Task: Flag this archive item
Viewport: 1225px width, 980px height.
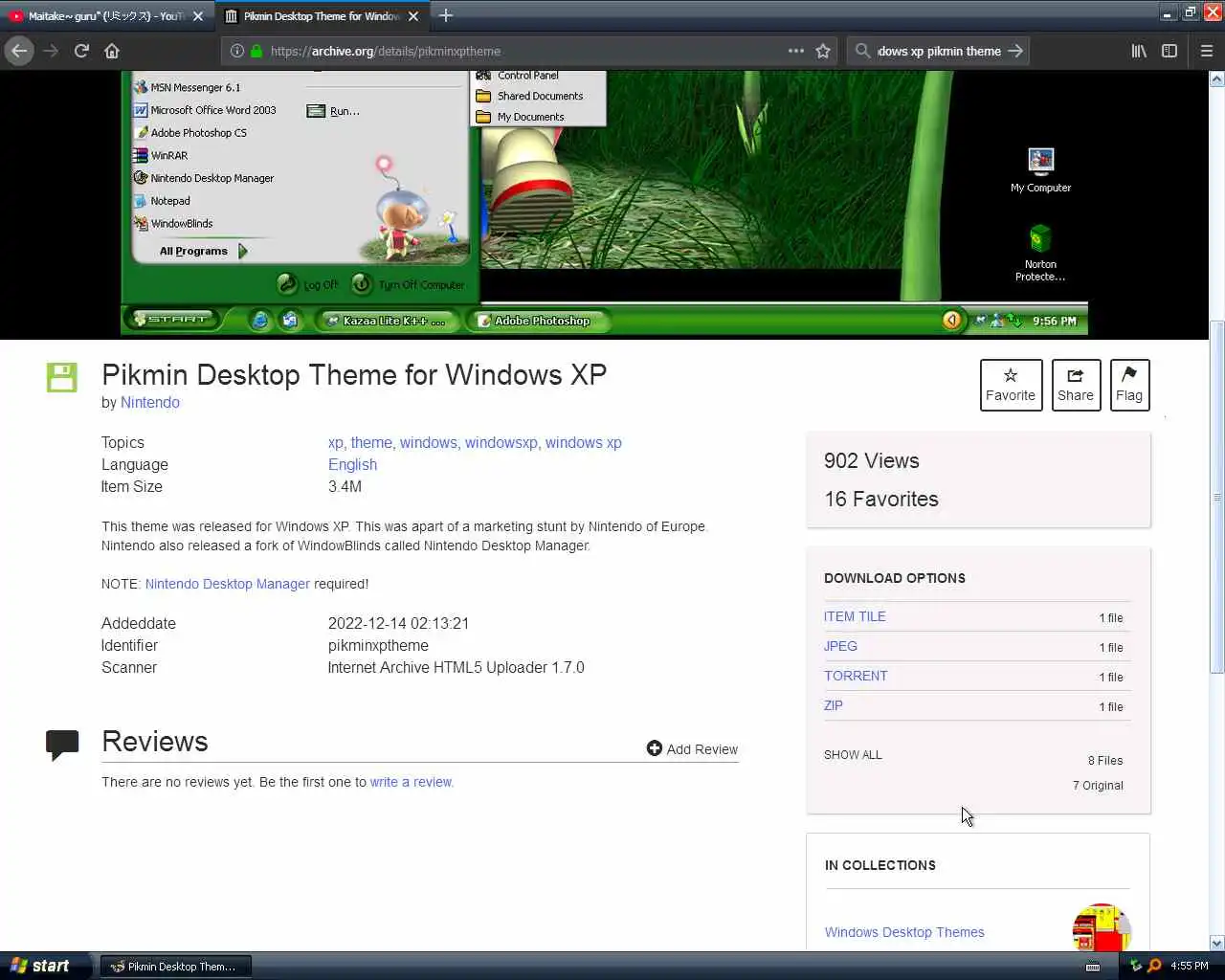Action: click(1129, 385)
